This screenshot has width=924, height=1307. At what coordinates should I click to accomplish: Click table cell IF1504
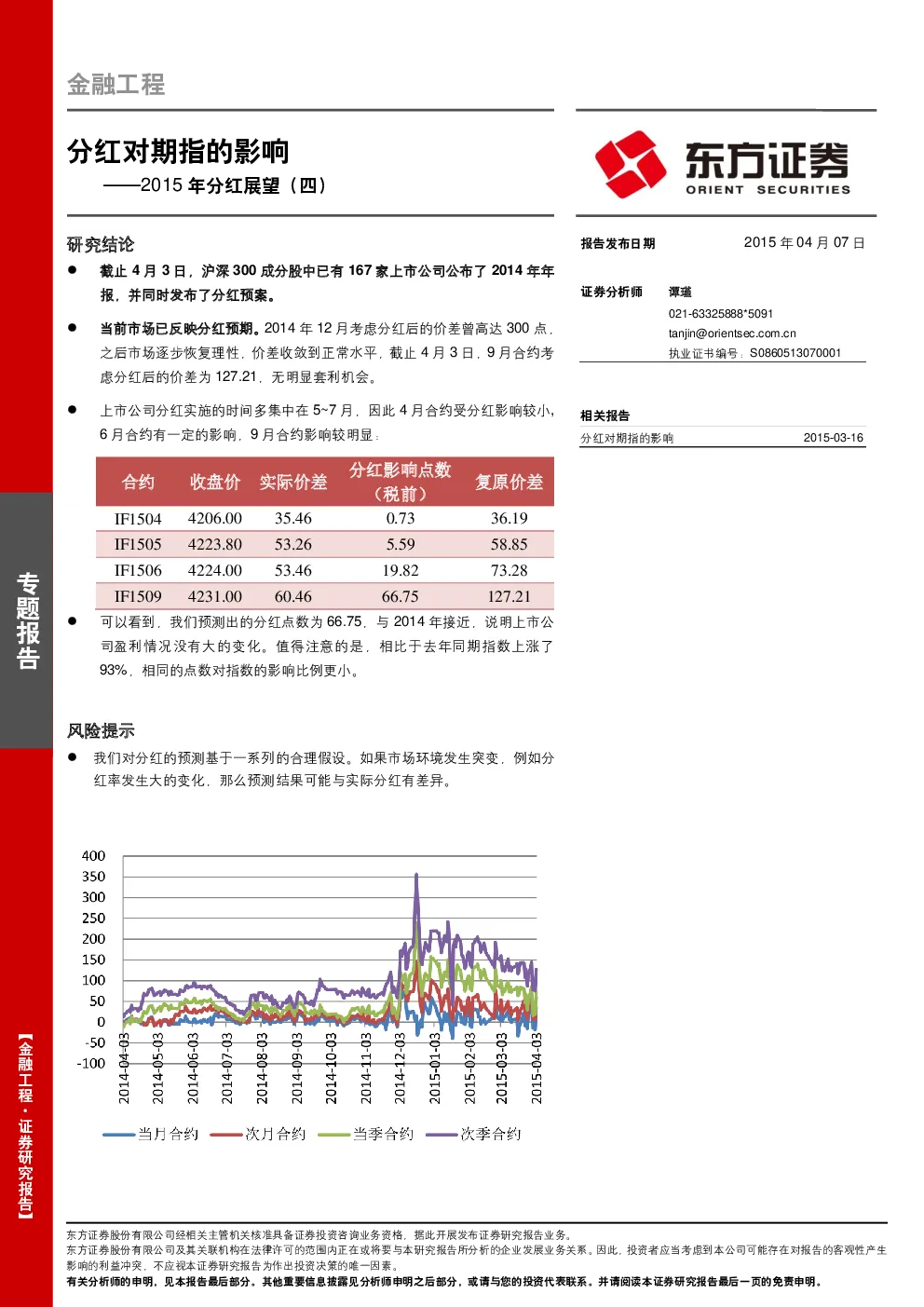[138, 519]
